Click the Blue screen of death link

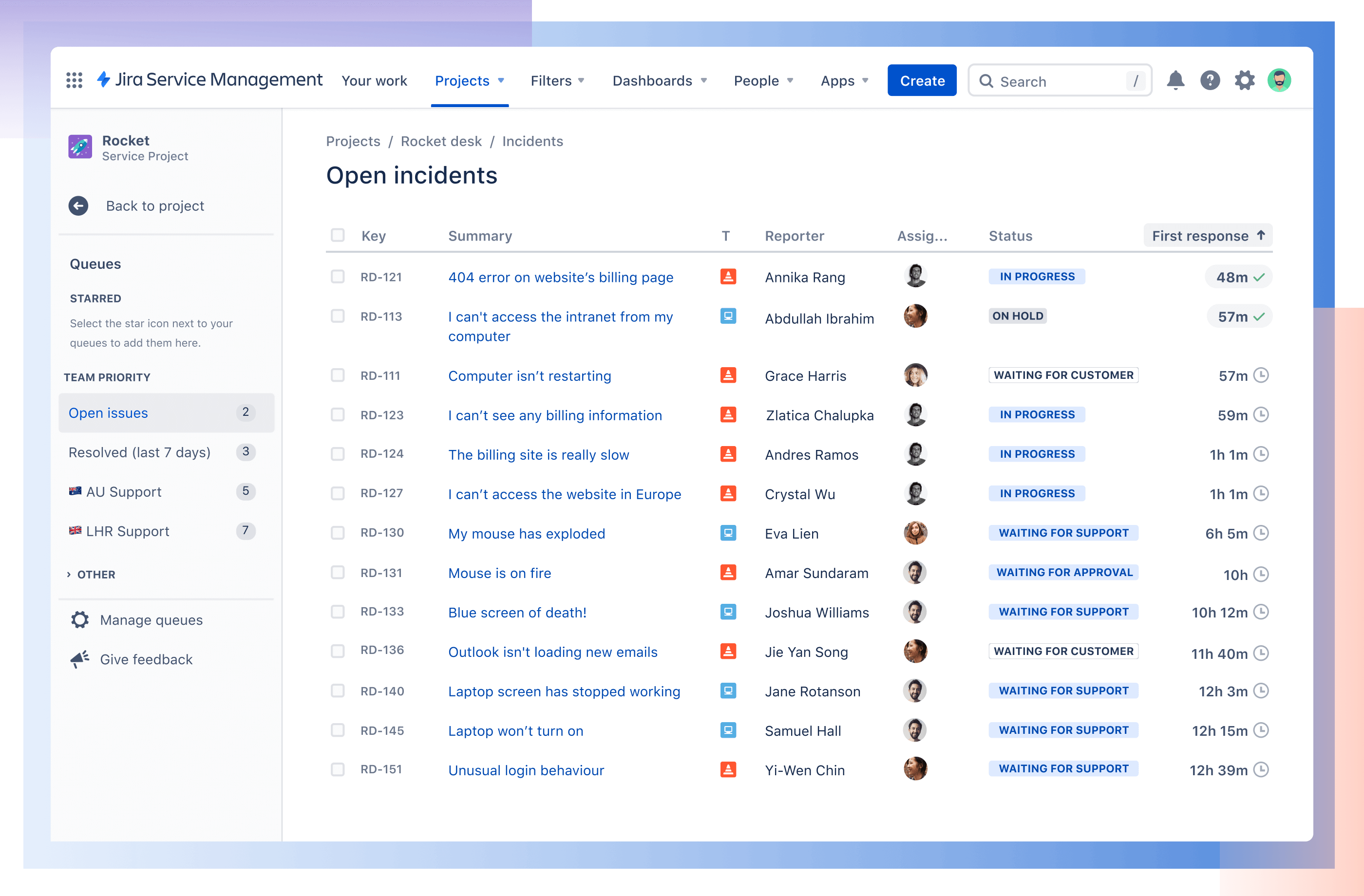pos(518,612)
